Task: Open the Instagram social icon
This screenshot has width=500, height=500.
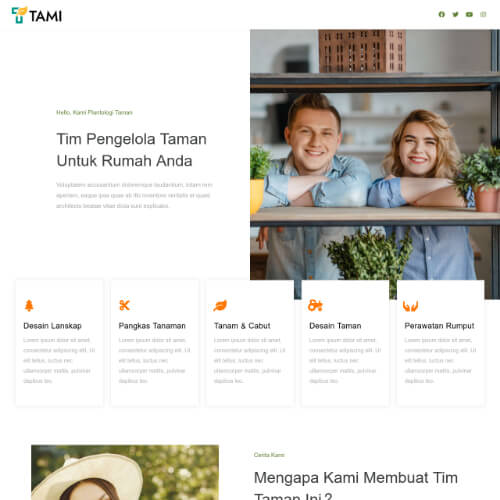Action: point(483,14)
